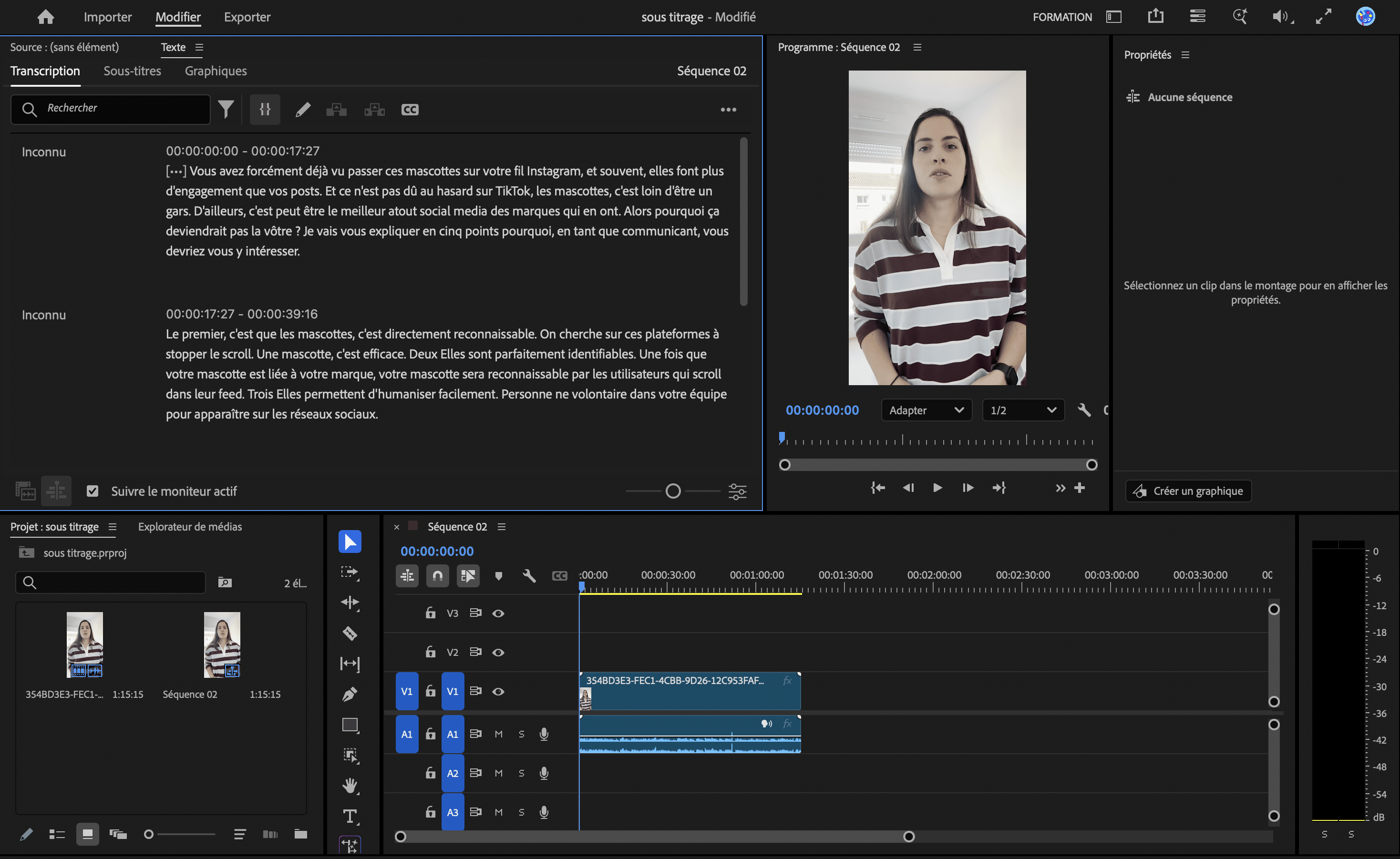Click the 354BD3E3-FEC1 clip thumbnail in the Project panel
Image resolution: width=1400 pixels, height=859 pixels.
pyautogui.click(x=85, y=644)
